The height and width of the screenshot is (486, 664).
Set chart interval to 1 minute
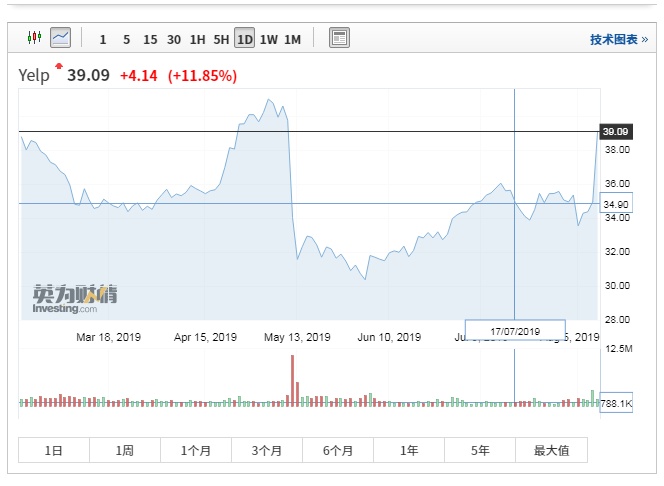point(103,39)
